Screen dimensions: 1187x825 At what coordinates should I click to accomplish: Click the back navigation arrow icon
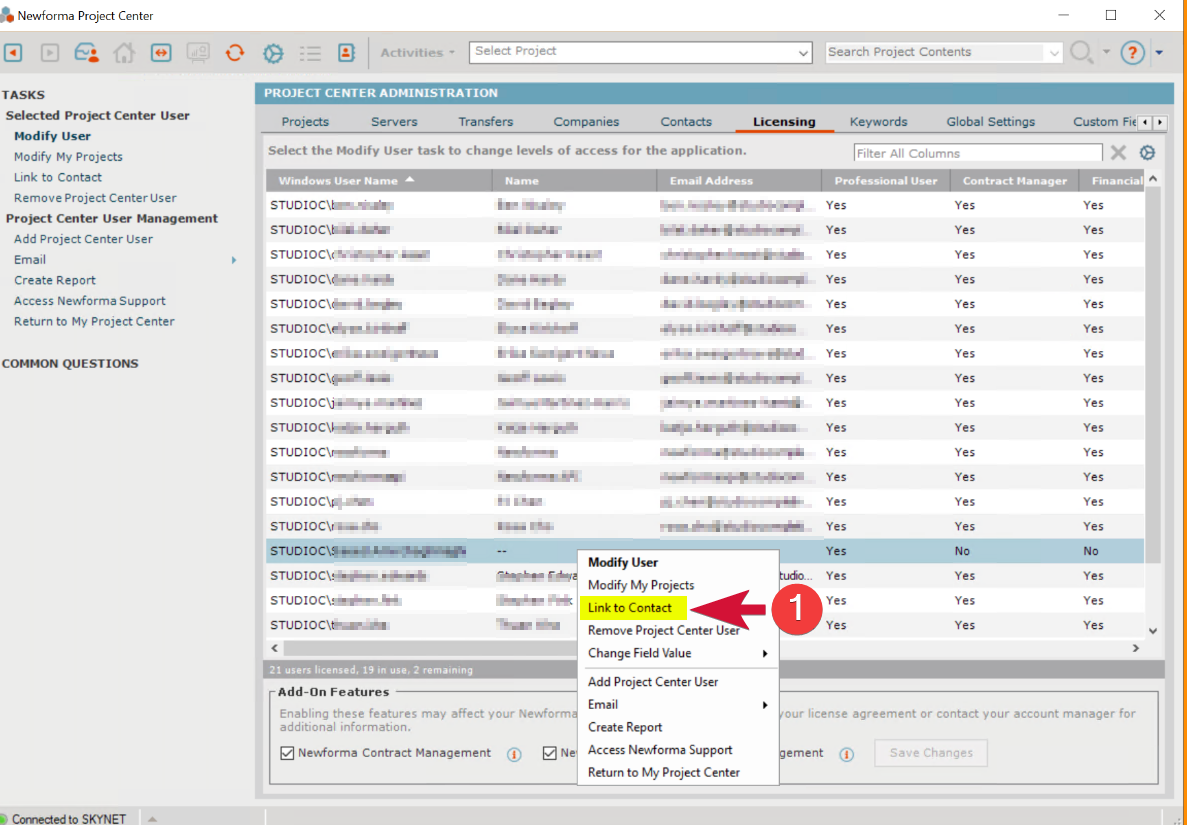pyautogui.click(x=13, y=52)
